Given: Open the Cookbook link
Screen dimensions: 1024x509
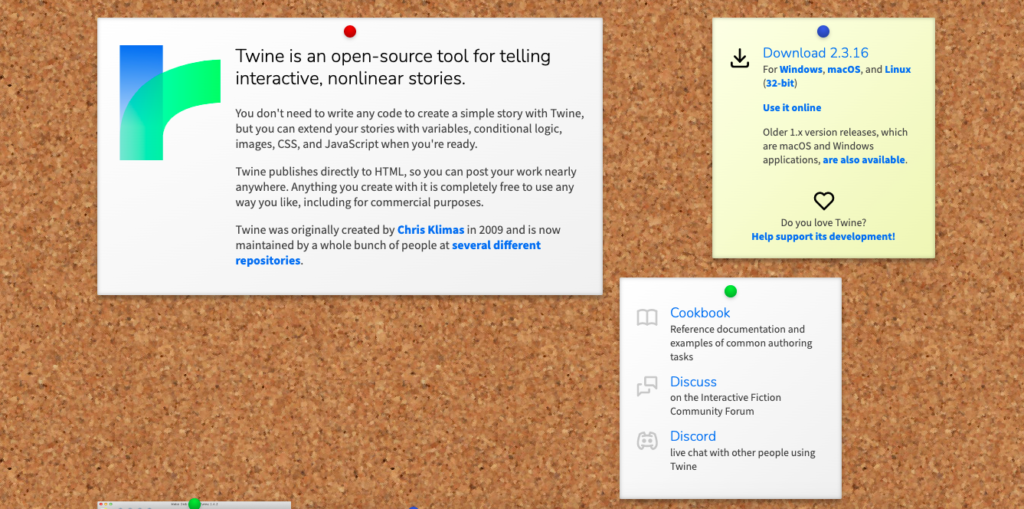Looking at the screenshot, I should point(700,313).
